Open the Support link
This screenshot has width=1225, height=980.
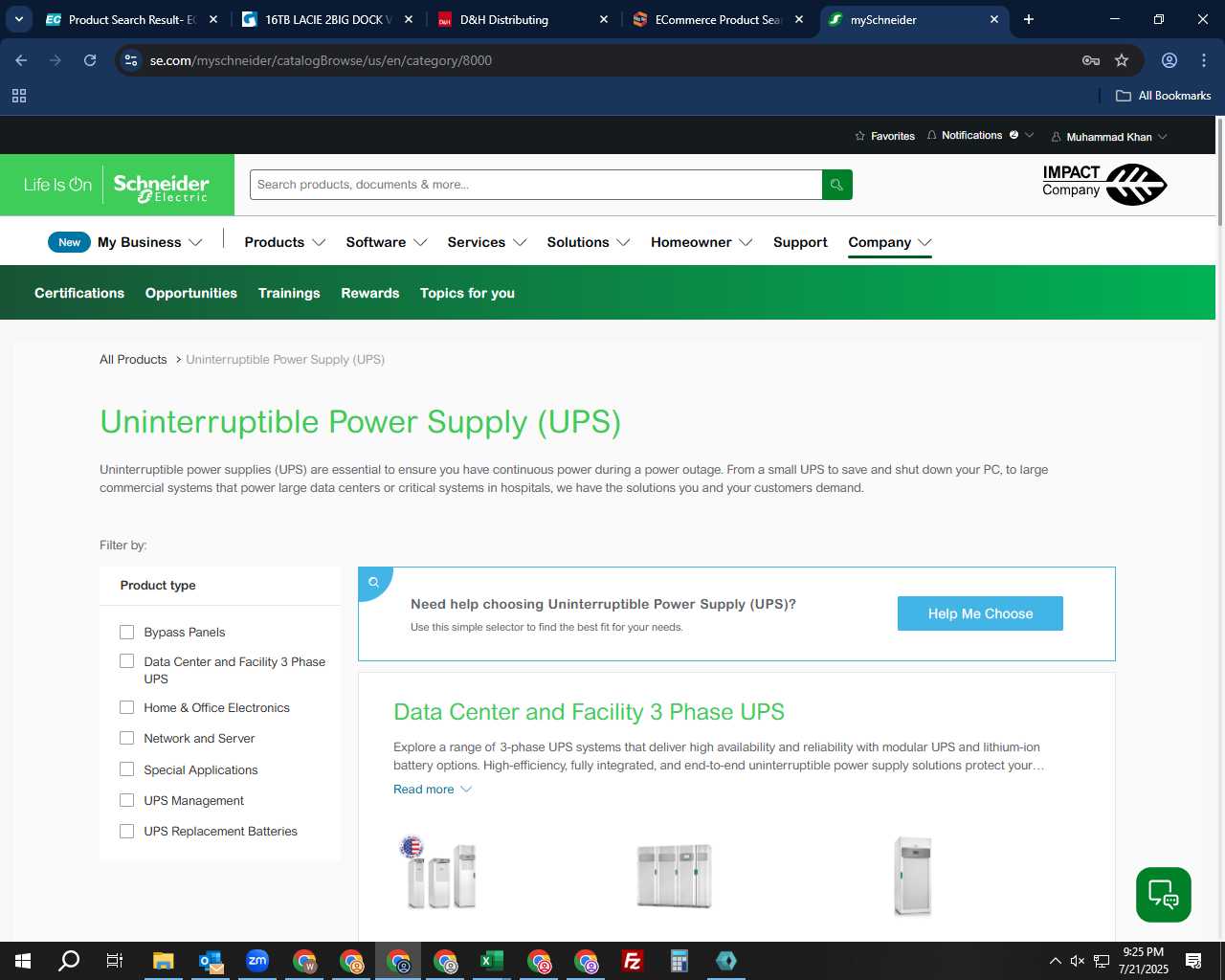point(800,242)
